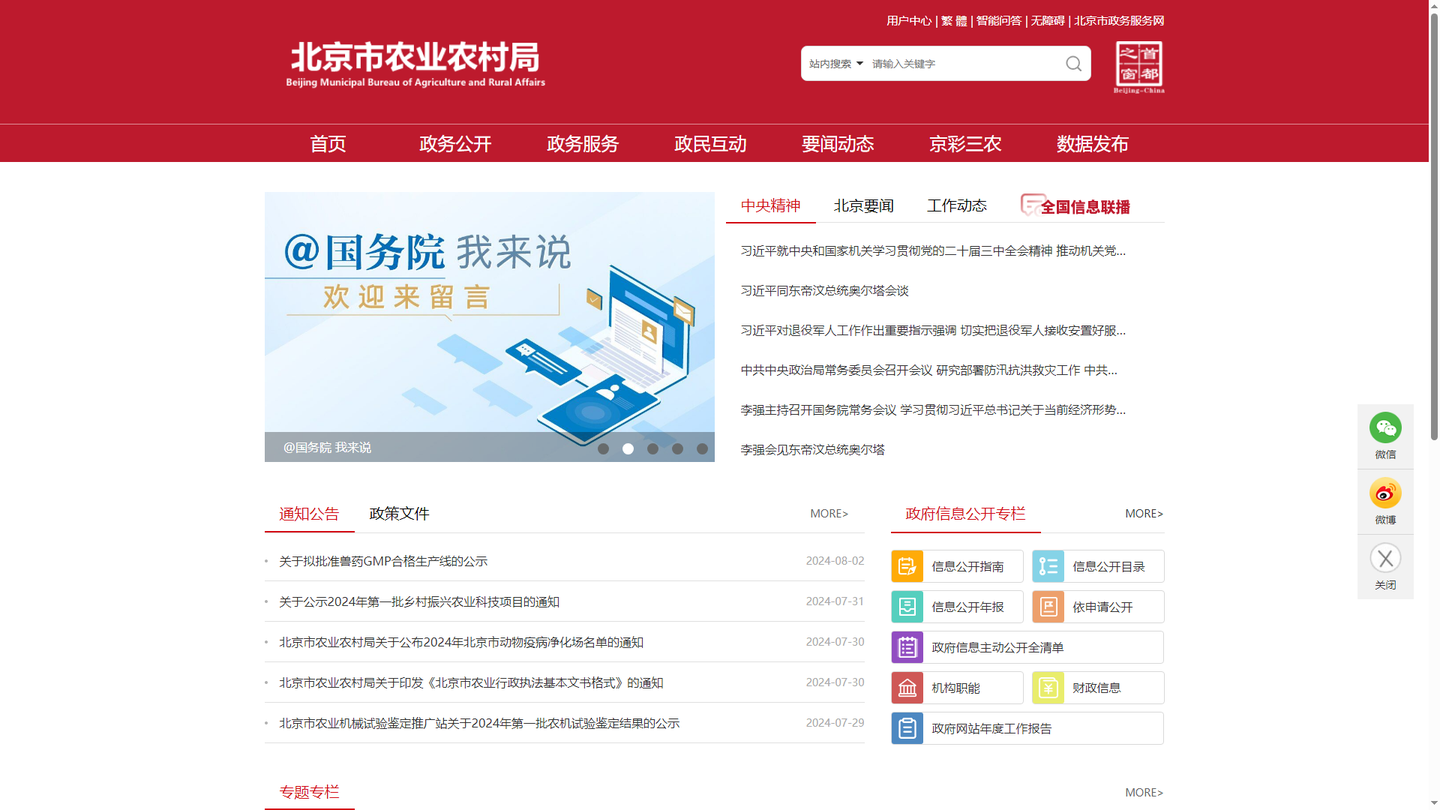Click the 北京市农业农村局 site logo

click(x=416, y=65)
